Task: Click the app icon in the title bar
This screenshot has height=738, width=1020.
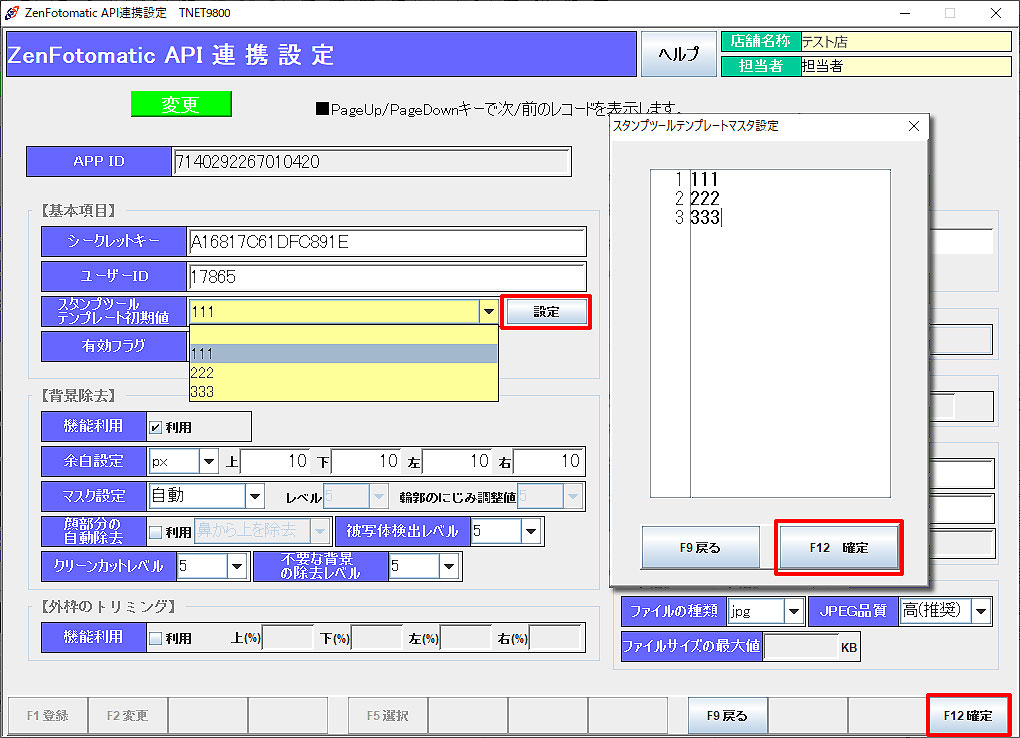Action: [x=11, y=12]
